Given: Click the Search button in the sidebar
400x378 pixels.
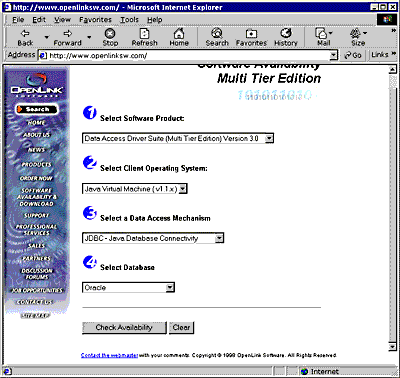Looking at the screenshot, I should point(37,109).
